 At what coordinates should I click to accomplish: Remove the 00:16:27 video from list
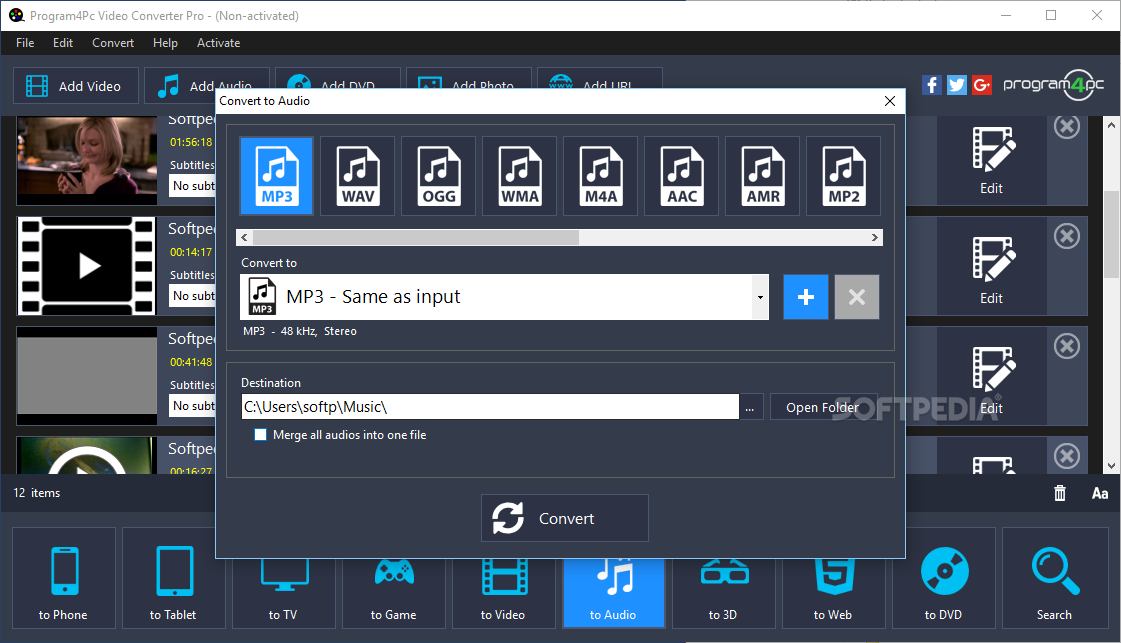pyautogui.click(x=1067, y=456)
